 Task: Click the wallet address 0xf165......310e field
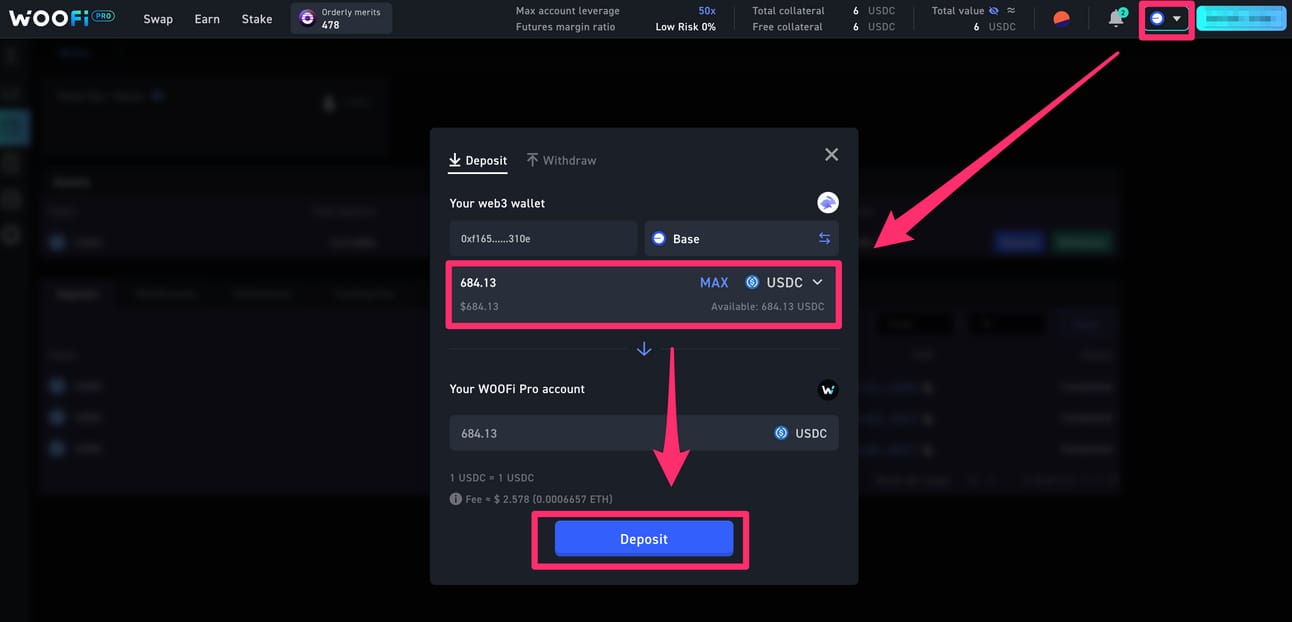click(543, 239)
